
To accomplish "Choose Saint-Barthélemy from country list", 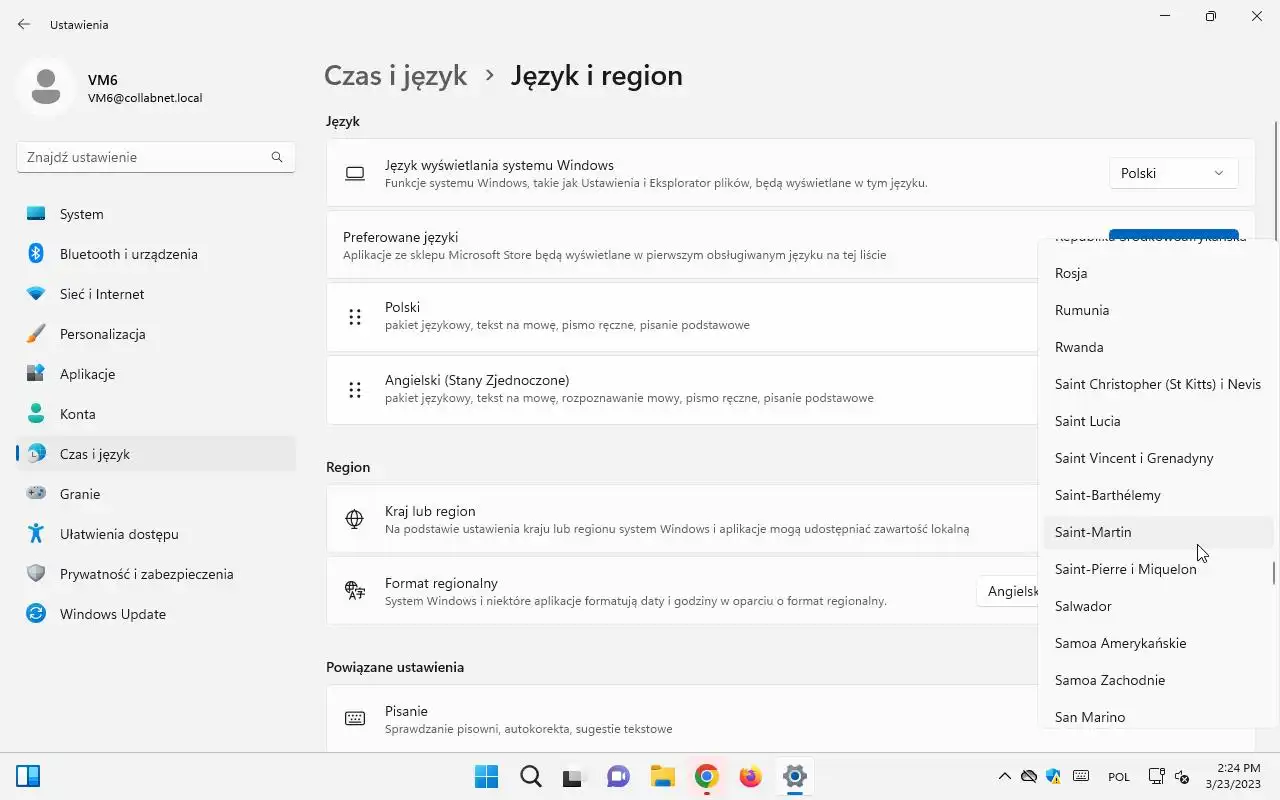I will (1158, 495).
